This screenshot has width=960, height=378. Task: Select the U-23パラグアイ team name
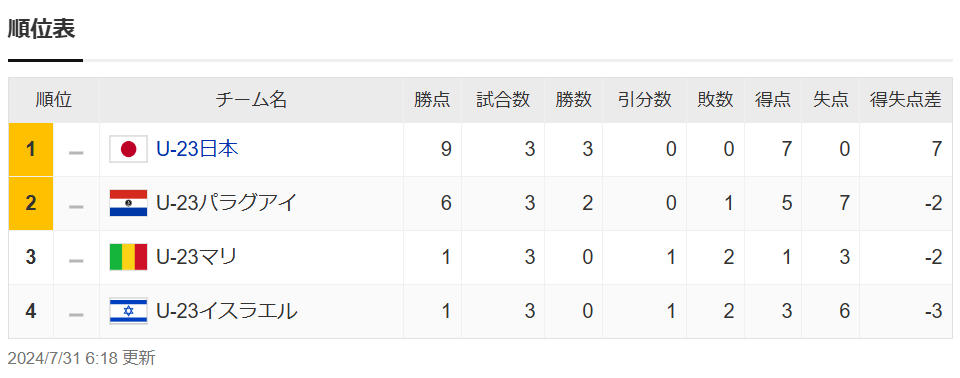[227, 203]
